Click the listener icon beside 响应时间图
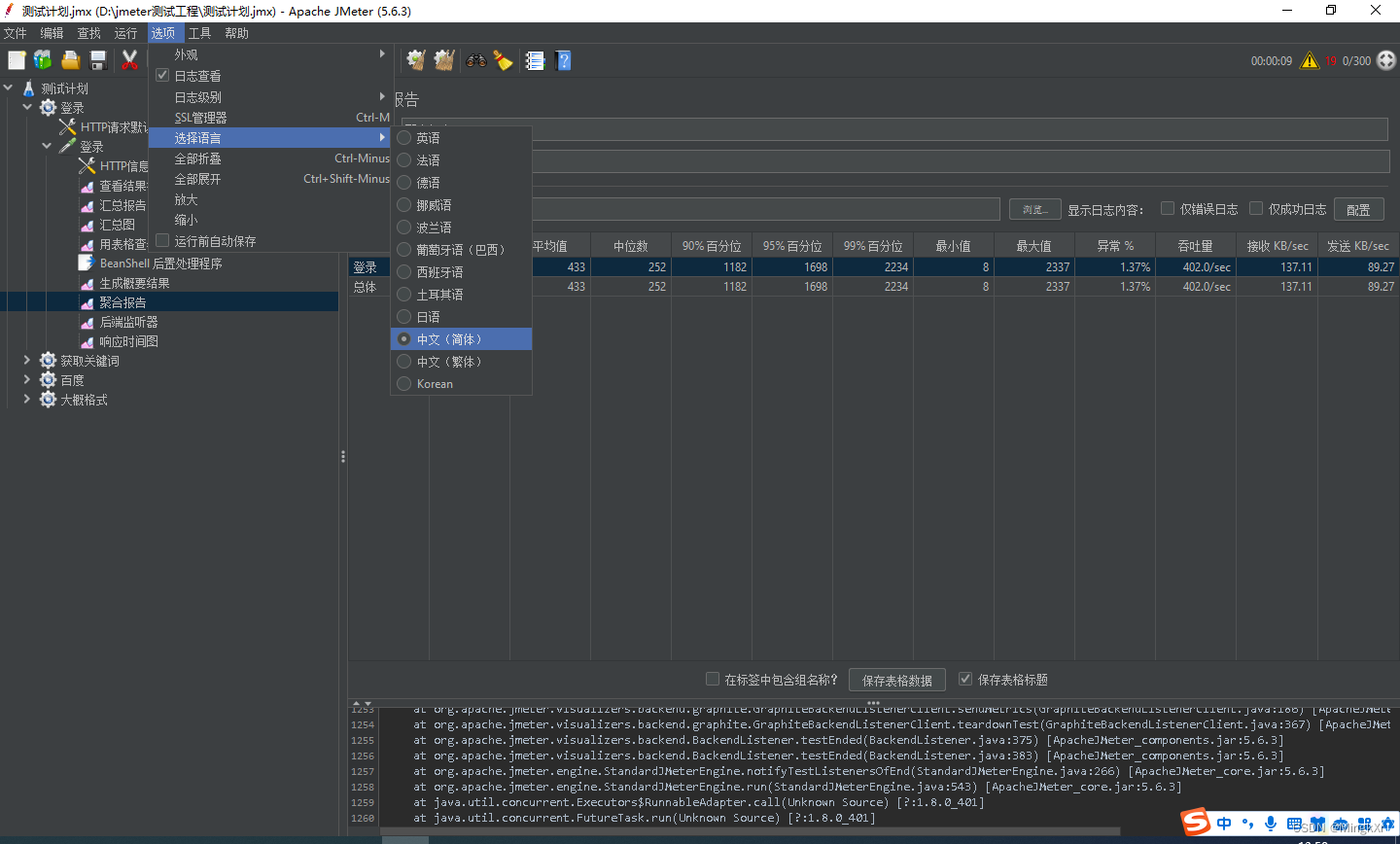This screenshot has height=844, width=1400. coord(87,341)
